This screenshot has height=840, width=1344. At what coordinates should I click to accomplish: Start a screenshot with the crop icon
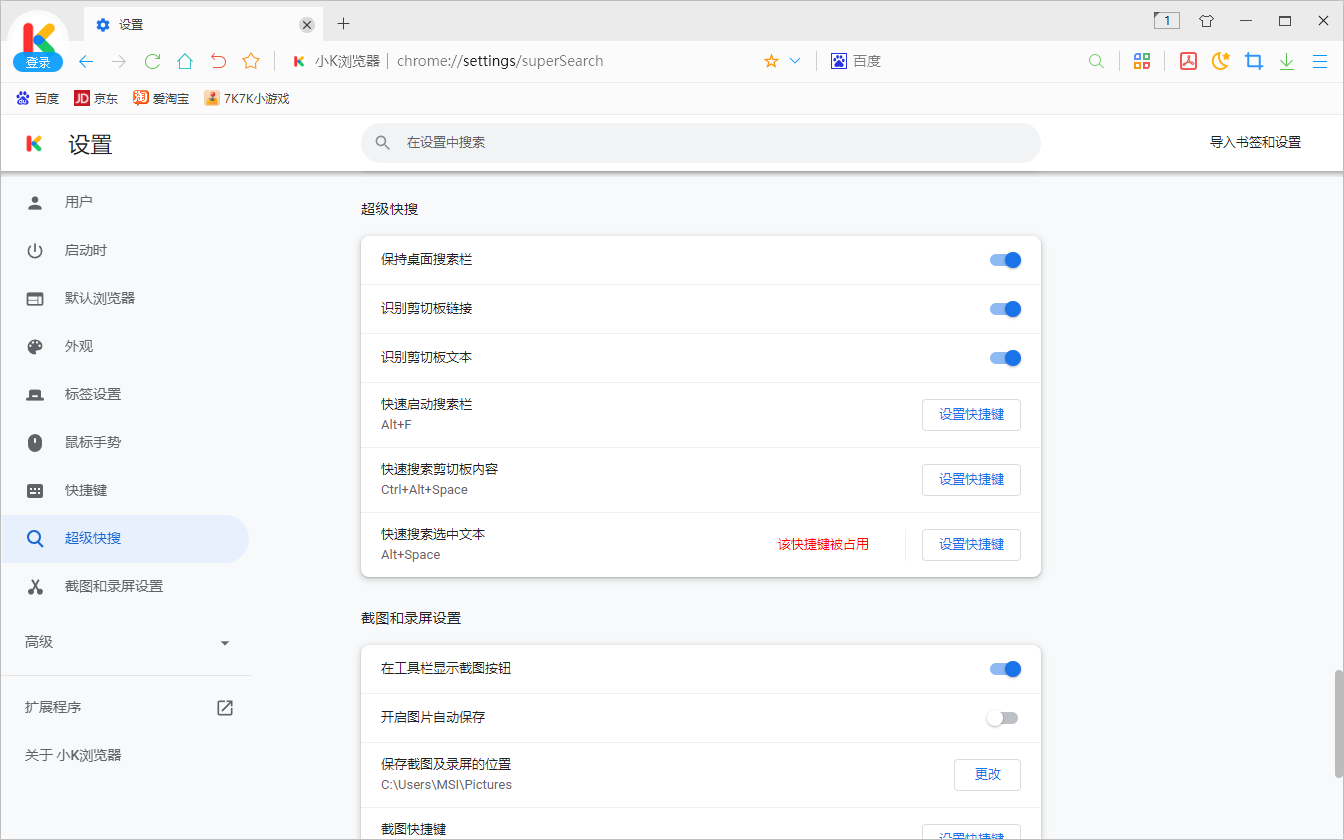coord(1254,61)
